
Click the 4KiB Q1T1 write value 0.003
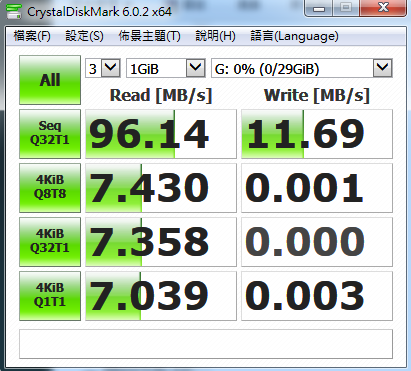[x=317, y=296]
